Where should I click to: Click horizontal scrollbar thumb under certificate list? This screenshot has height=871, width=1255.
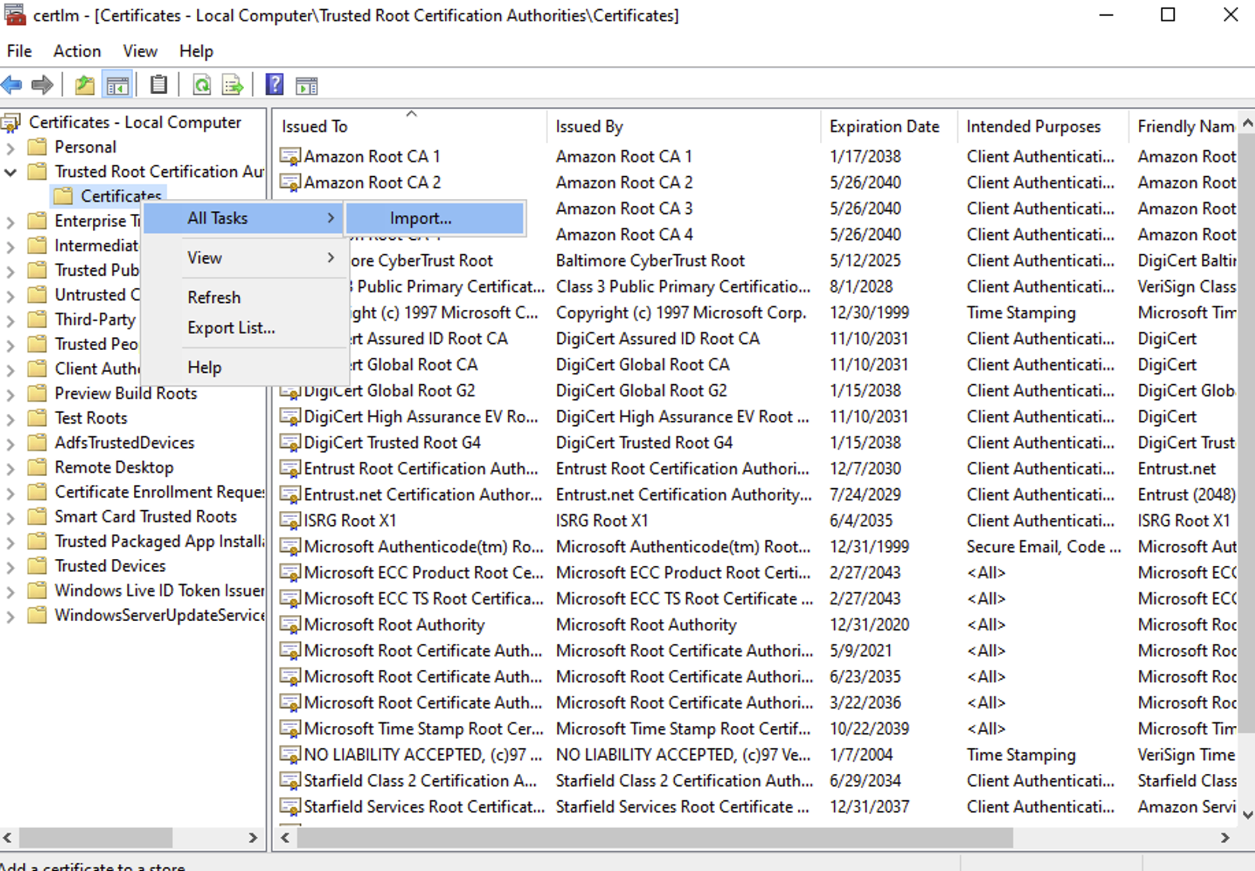coord(655,837)
